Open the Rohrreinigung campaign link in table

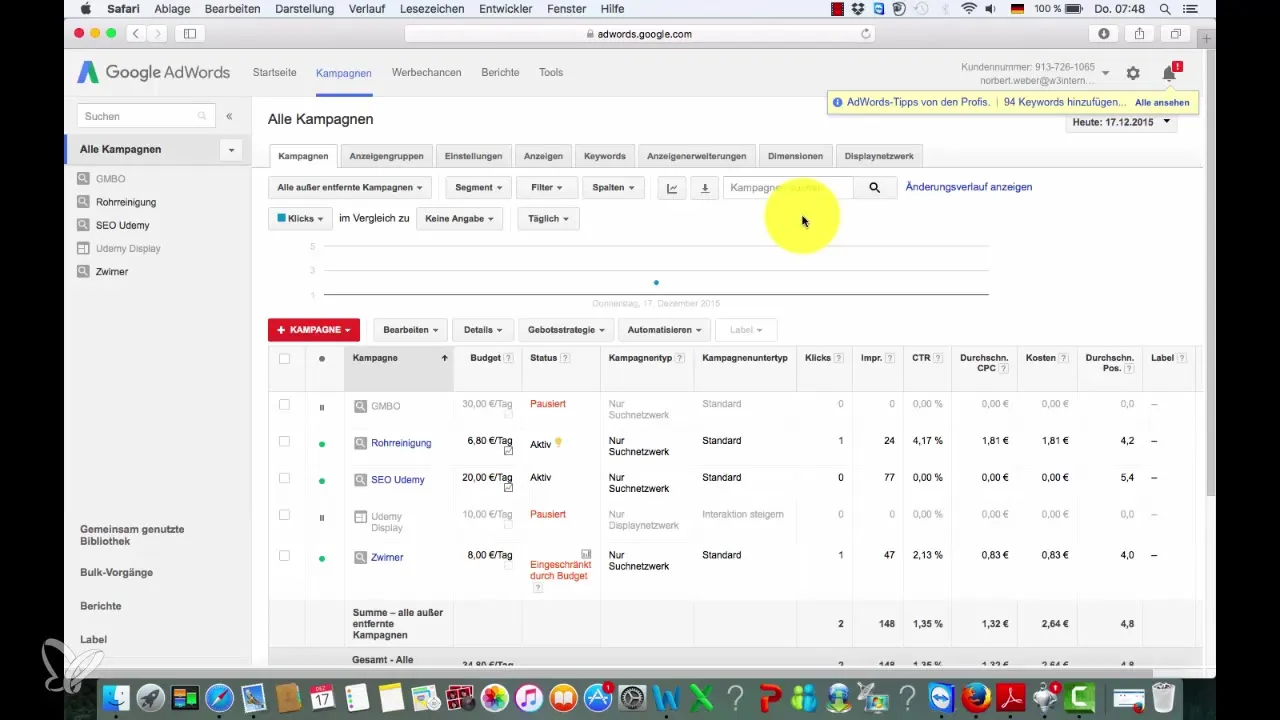coord(401,443)
